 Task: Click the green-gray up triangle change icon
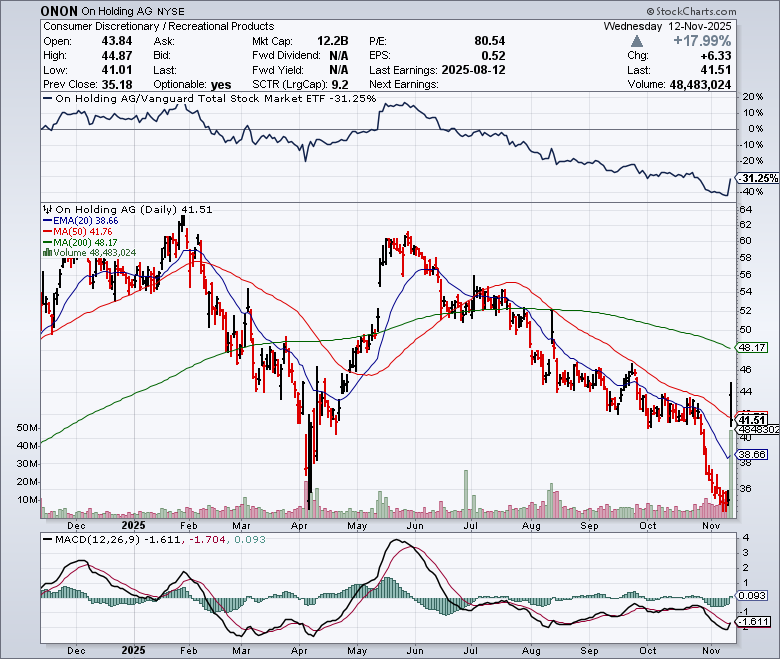(636, 41)
